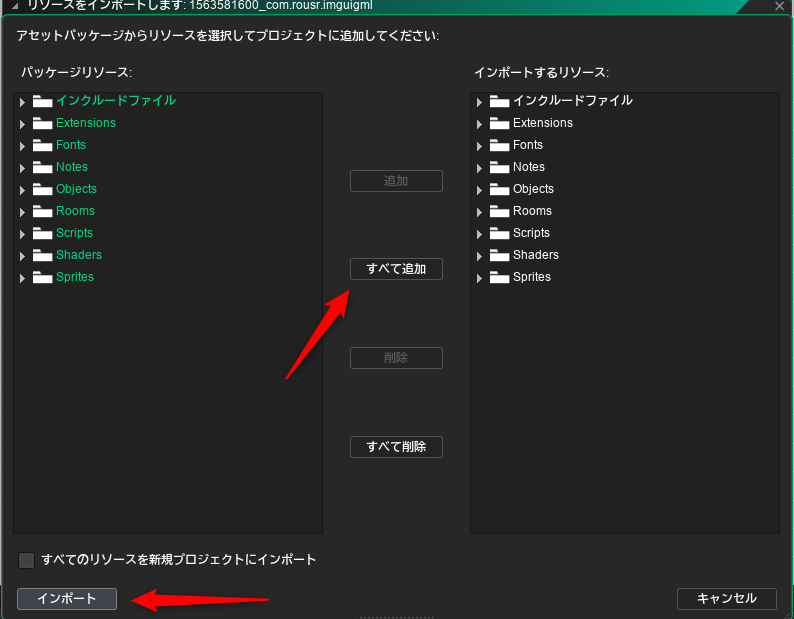Expand Scripts in import list

pos(479,234)
